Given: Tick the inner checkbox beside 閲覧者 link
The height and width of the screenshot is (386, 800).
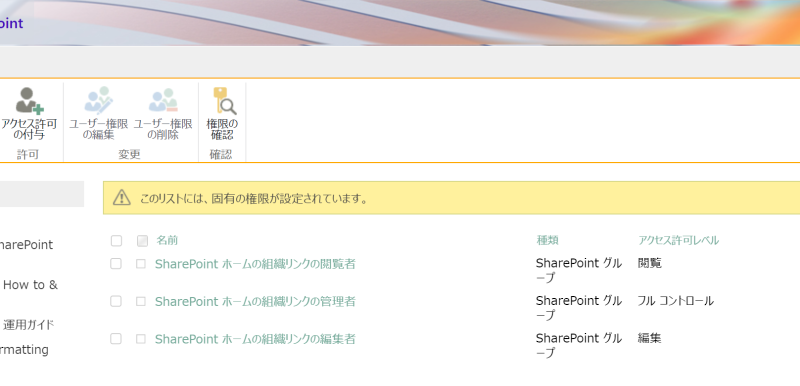Looking at the screenshot, I should coord(141,264).
